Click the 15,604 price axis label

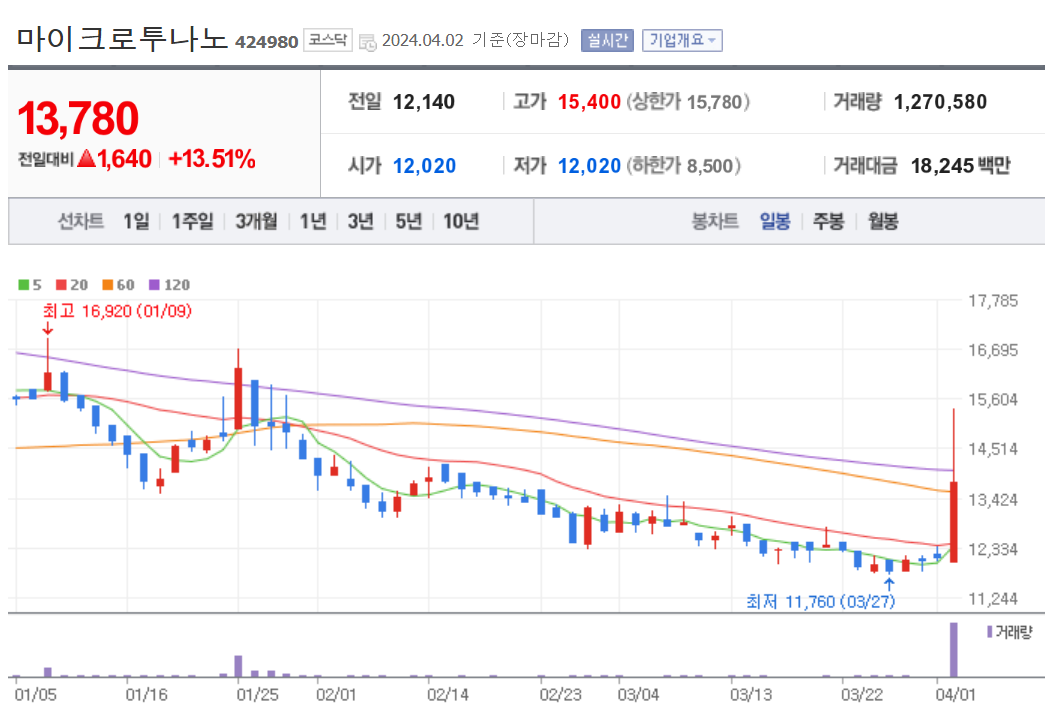pyautogui.click(x=993, y=400)
